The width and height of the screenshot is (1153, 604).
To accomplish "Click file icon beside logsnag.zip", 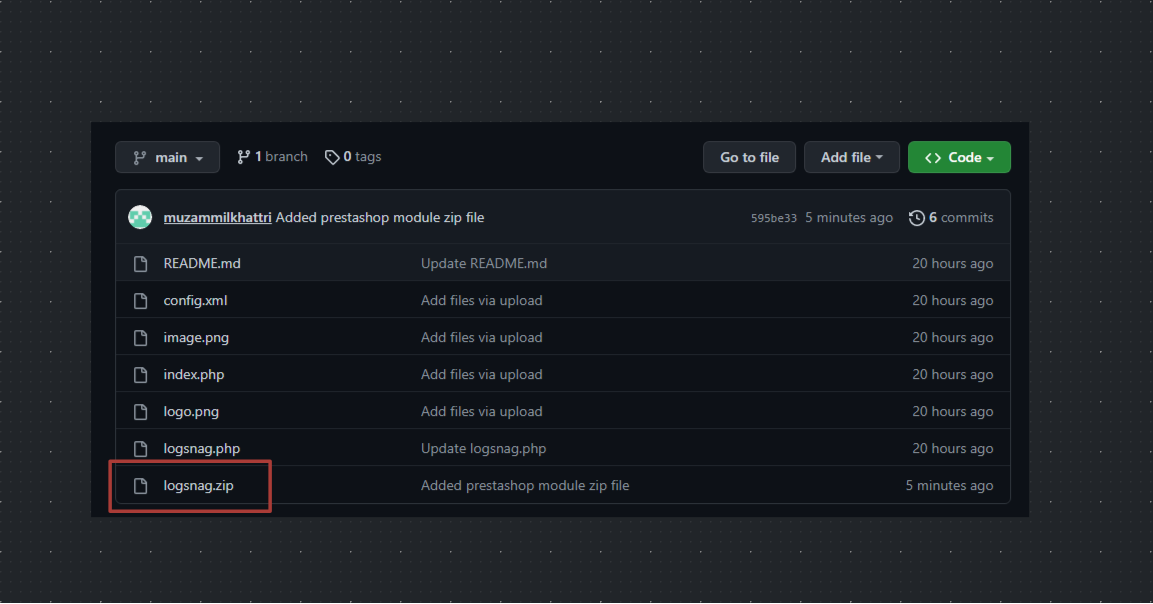I will tap(140, 486).
